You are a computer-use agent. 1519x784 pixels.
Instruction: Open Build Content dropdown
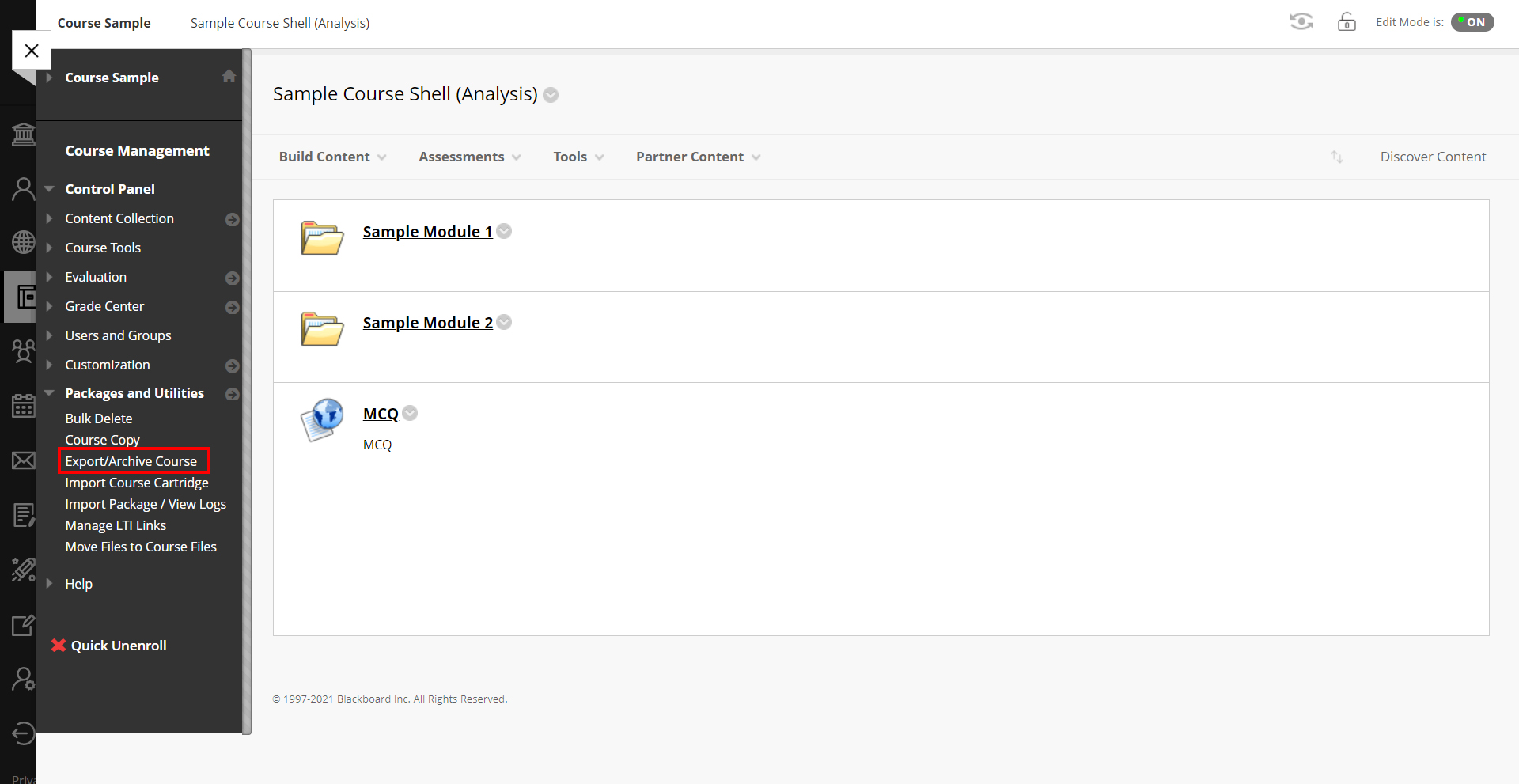[x=332, y=157]
